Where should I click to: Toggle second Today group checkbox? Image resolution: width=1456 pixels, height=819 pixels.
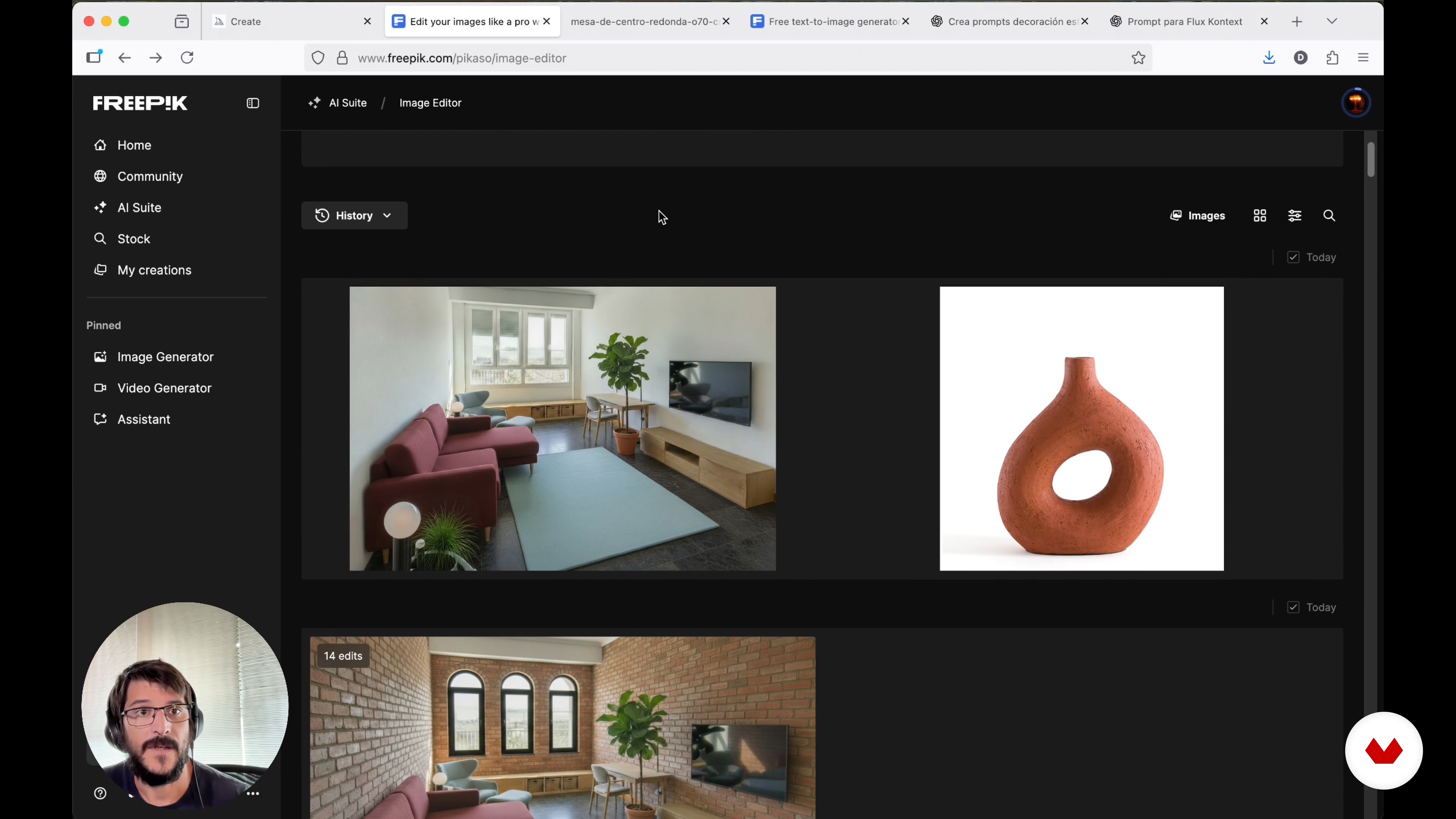(1293, 607)
